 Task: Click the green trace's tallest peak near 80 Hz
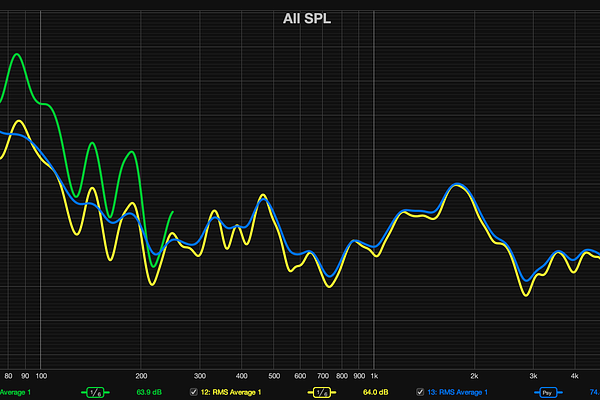click(x=17, y=55)
